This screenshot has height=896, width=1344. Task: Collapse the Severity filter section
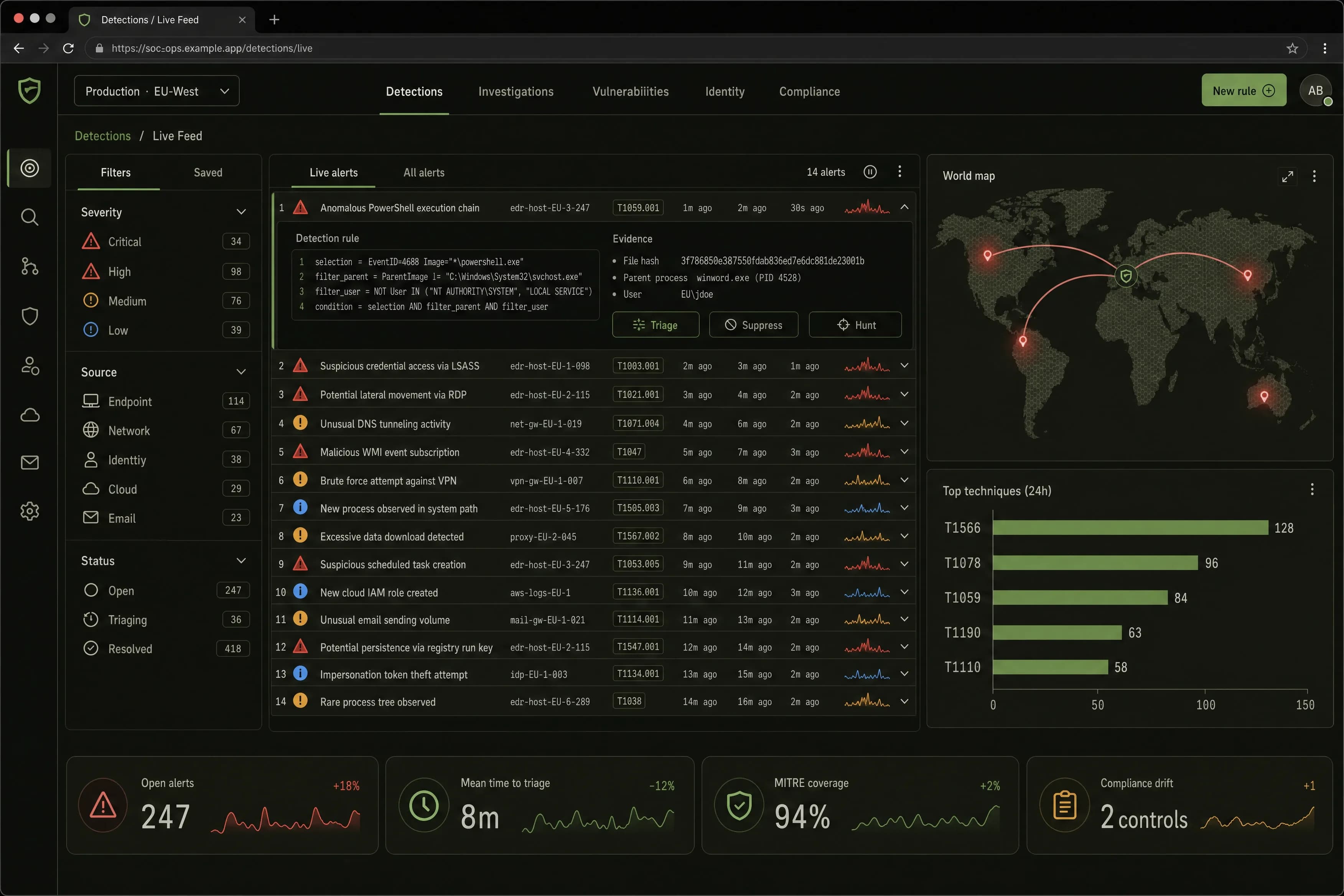pos(241,212)
